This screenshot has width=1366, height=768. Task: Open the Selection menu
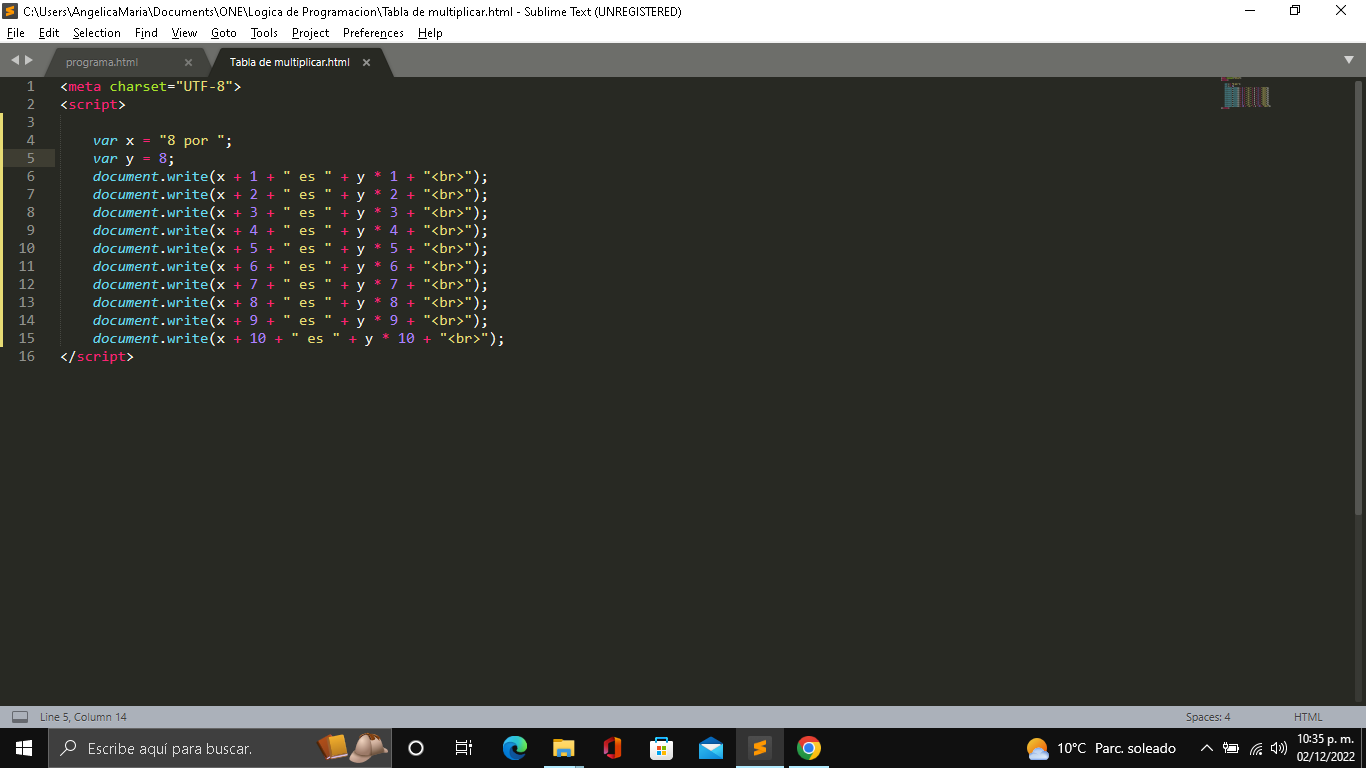[97, 33]
